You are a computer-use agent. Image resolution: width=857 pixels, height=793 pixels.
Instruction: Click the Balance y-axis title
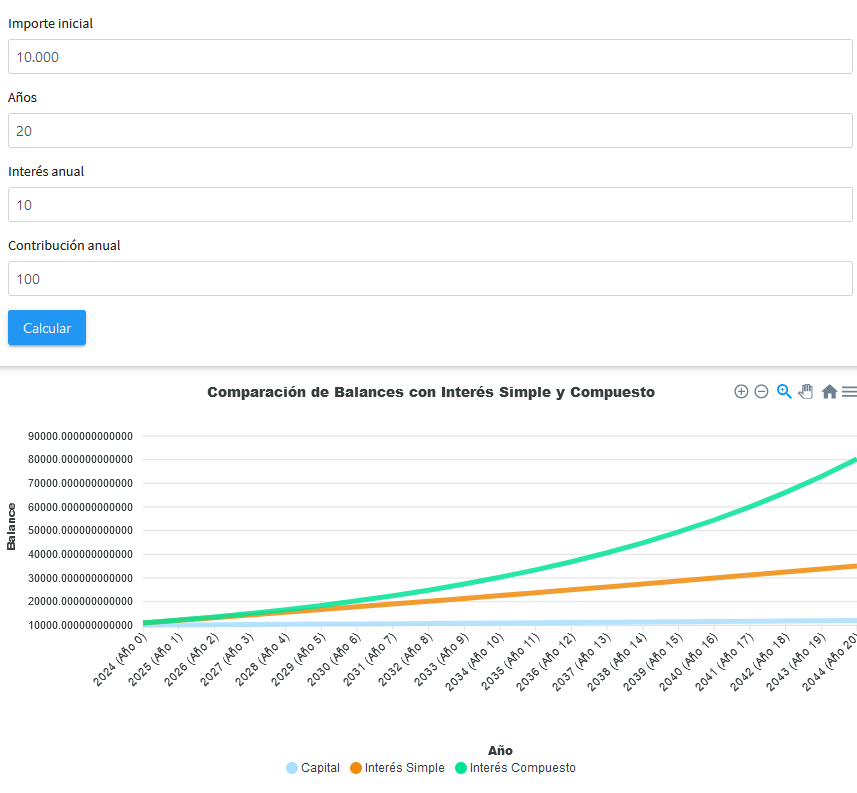(x=11, y=526)
